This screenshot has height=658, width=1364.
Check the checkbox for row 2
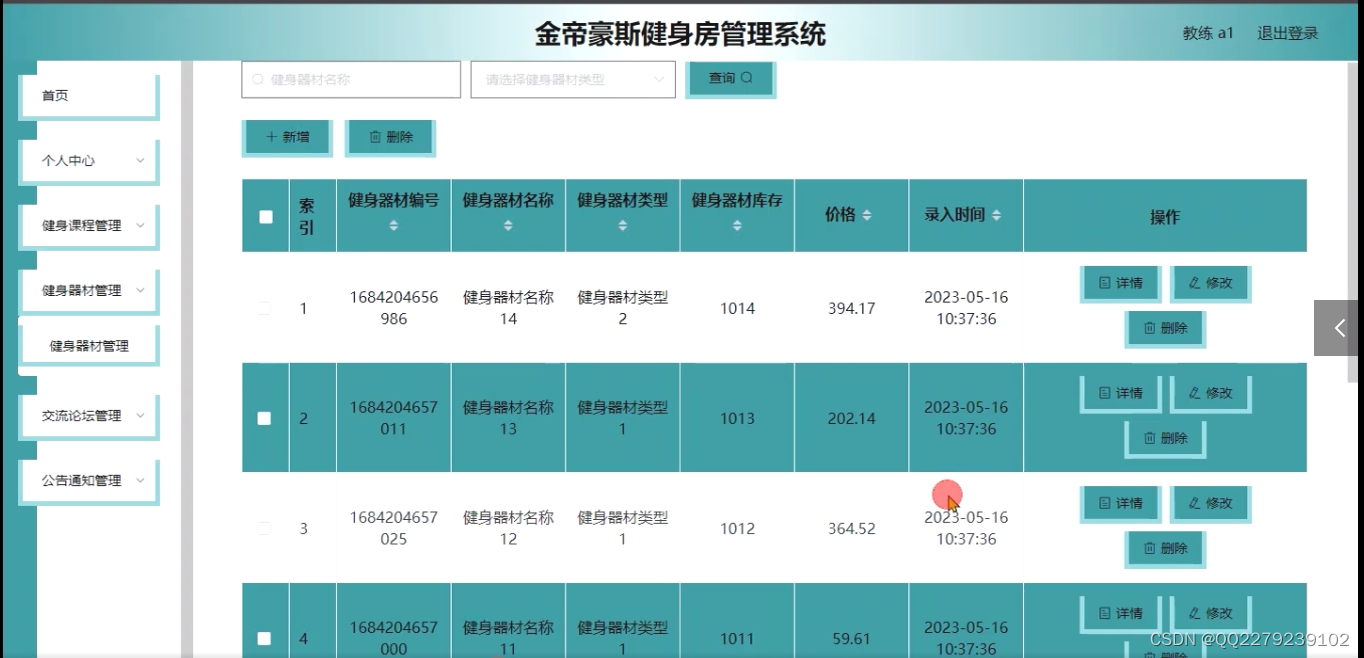coord(264,418)
